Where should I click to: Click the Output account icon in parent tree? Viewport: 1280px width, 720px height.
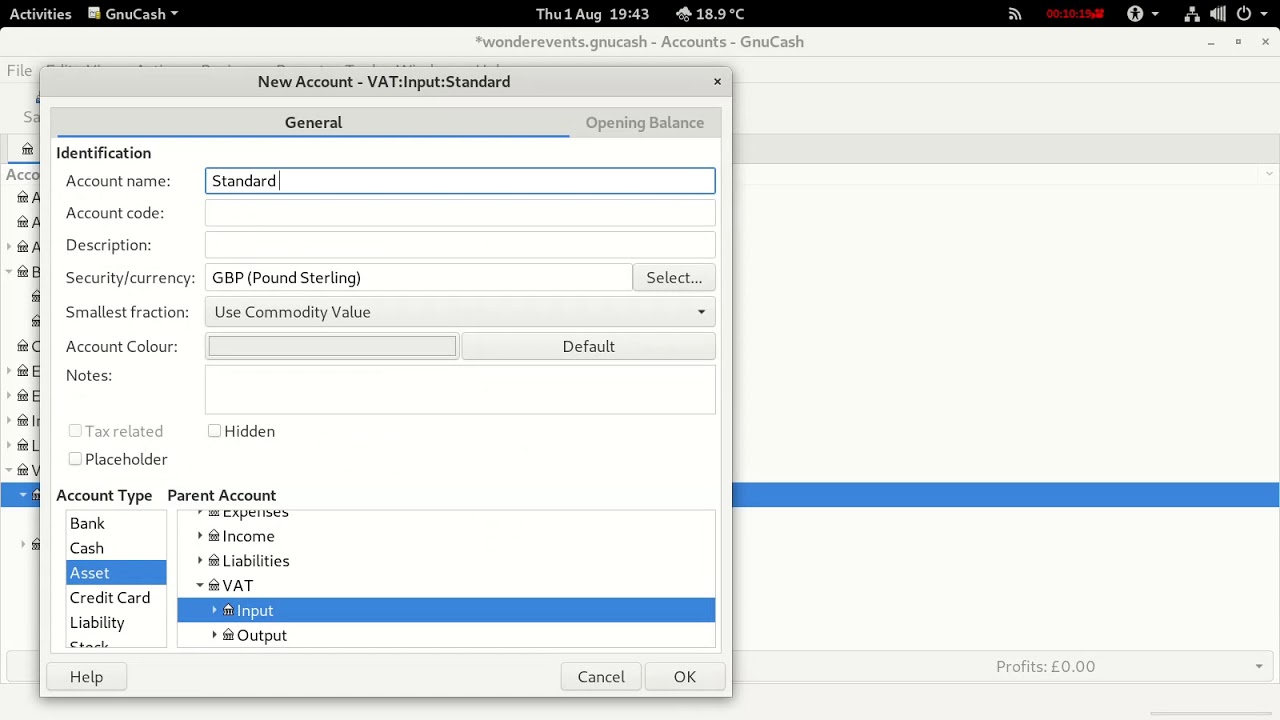[228, 635]
